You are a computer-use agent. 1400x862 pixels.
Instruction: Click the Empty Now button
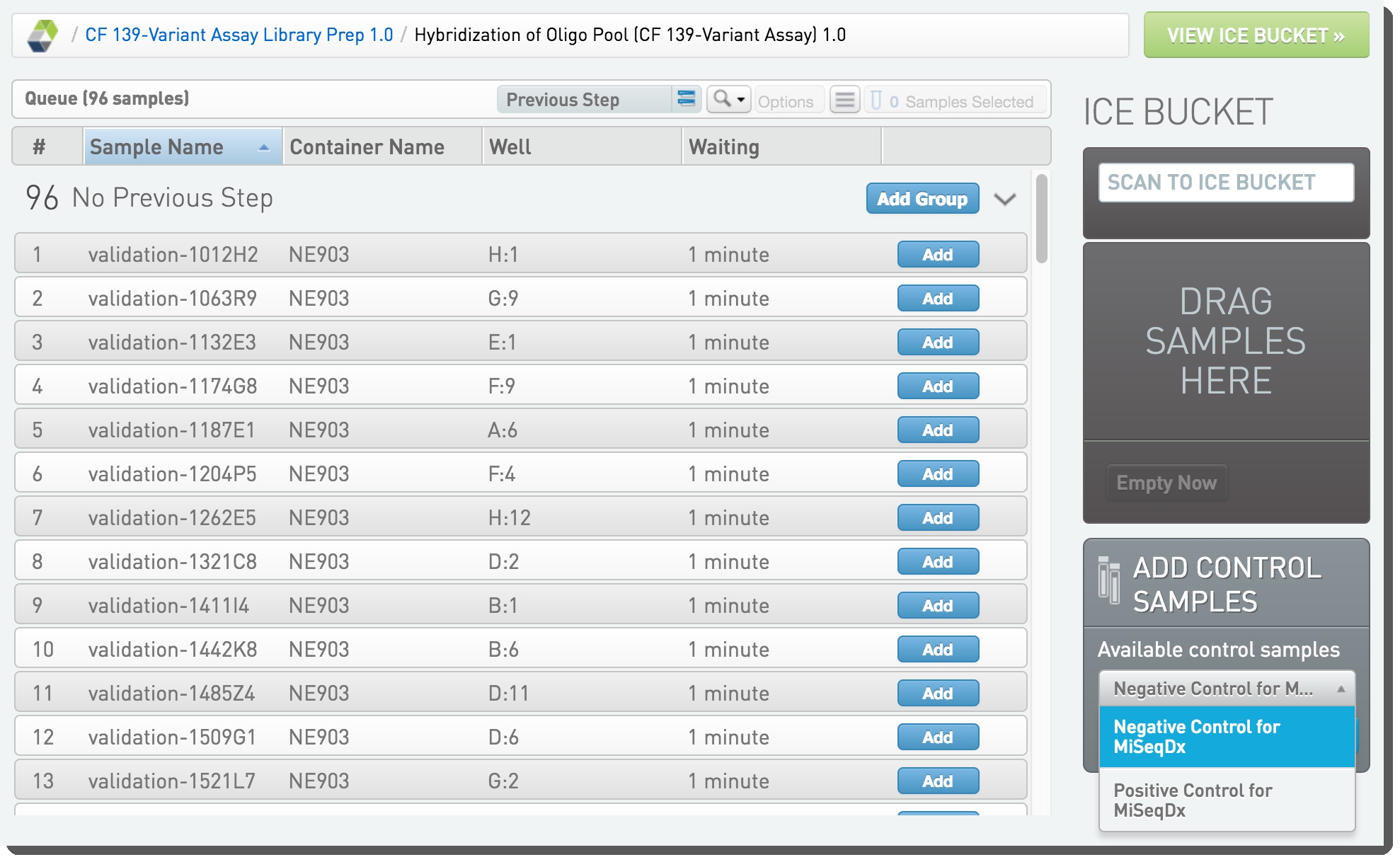point(1166,483)
